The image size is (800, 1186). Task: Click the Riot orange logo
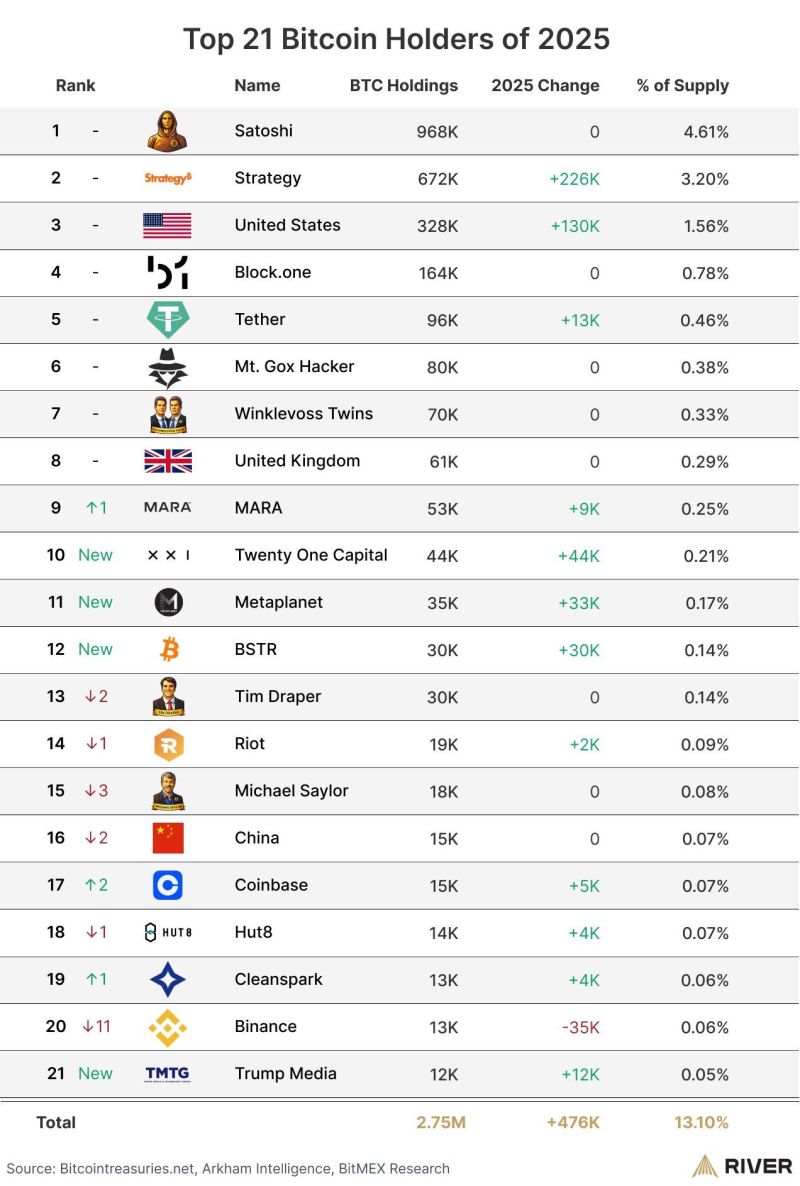pos(167,744)
